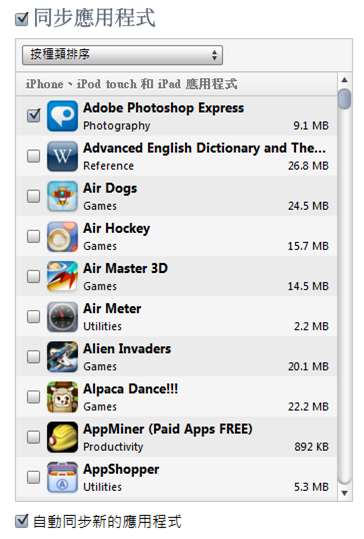Select the Air Master 3D title
364x539 pixels.
click(125, 268)
